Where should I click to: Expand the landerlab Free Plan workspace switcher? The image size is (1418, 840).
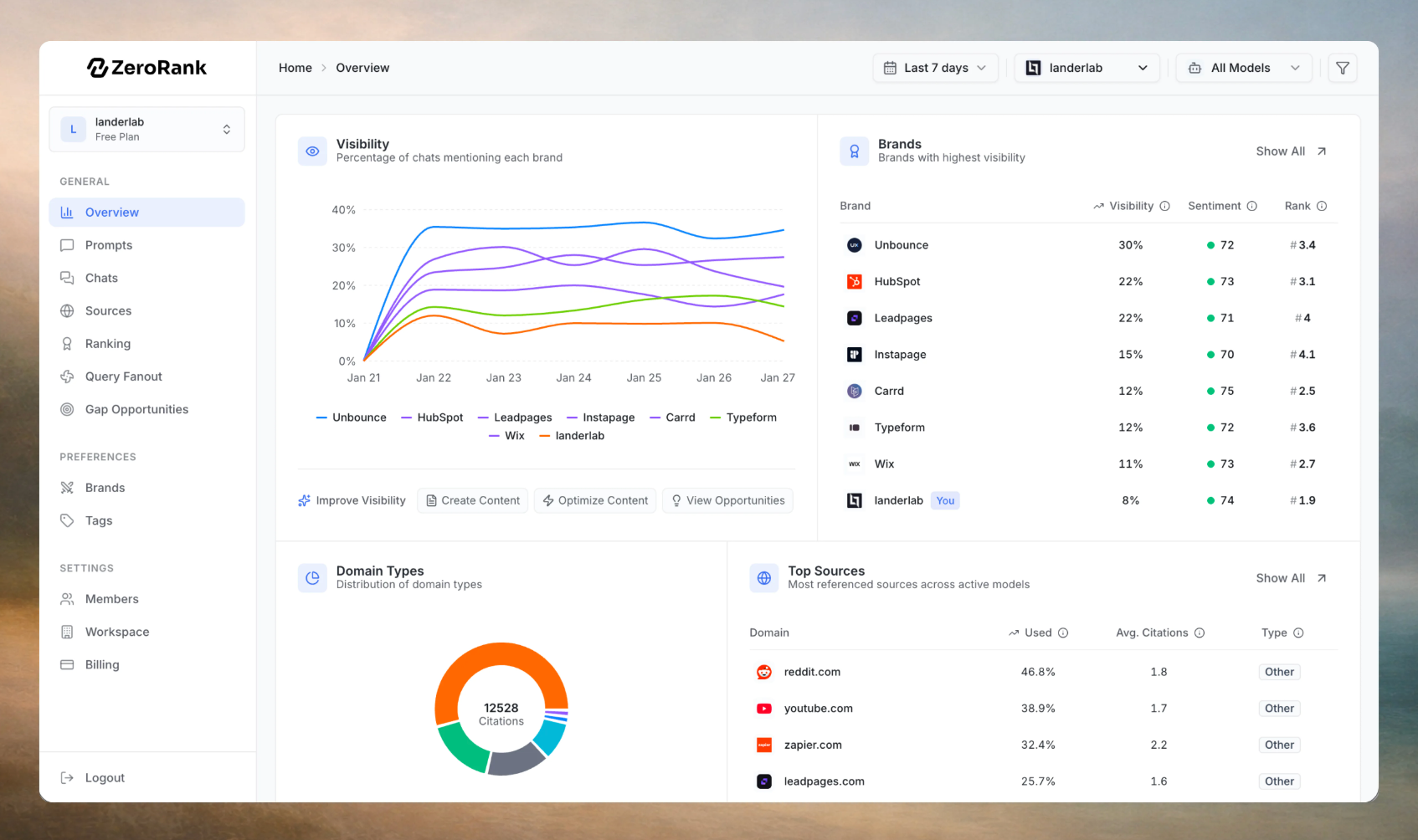(146, 129)
